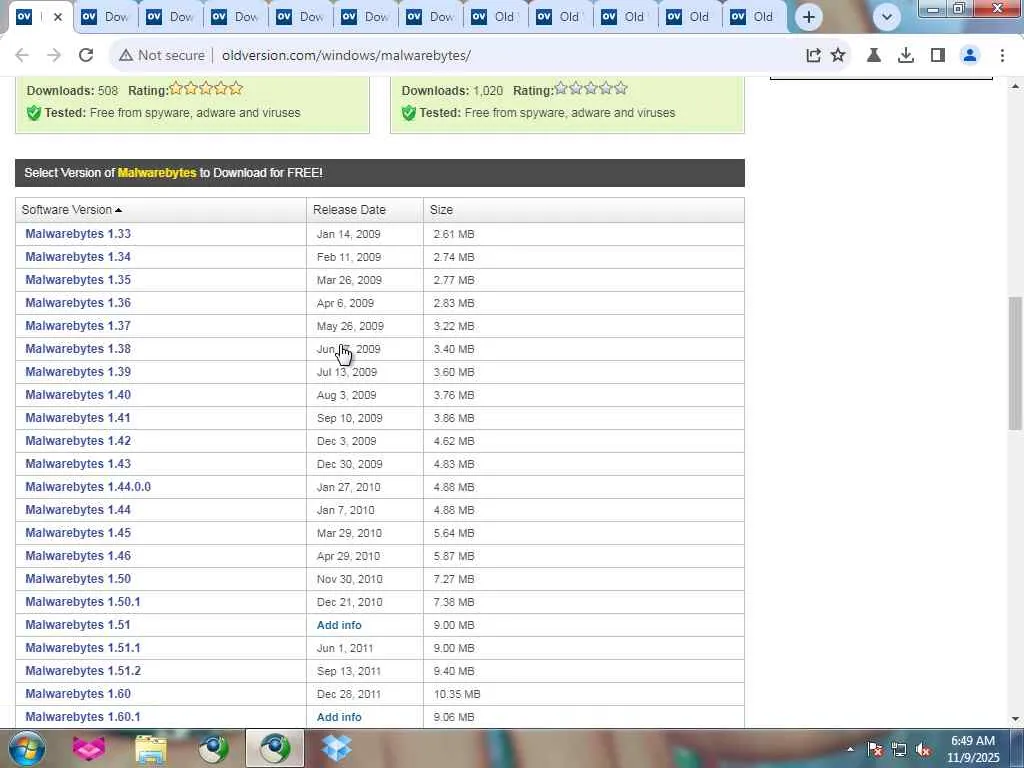Select the active browser taskbar button
This screenshot has height=768, width=1024.
[275, 748]
